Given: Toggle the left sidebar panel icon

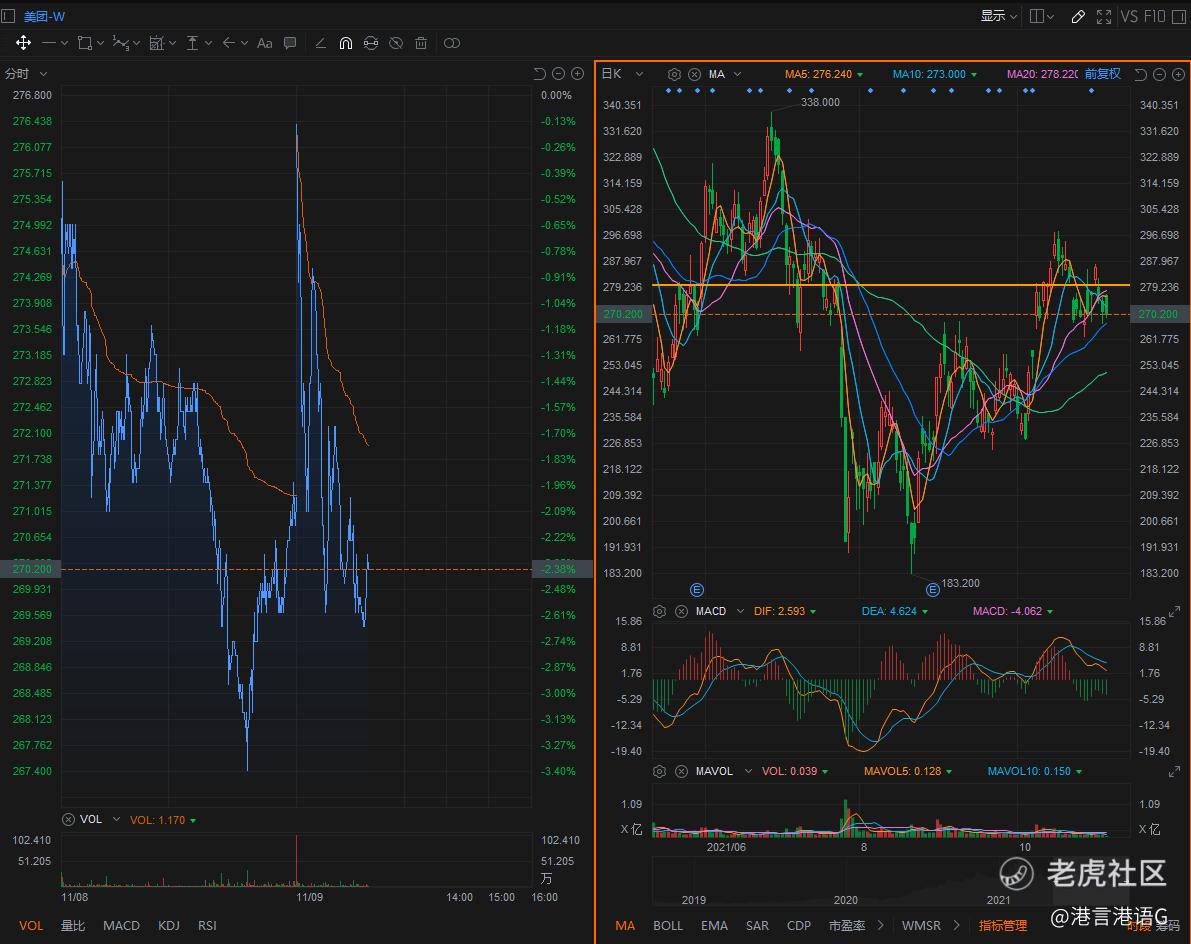Looking at the screenshot, I should [9, 16].
